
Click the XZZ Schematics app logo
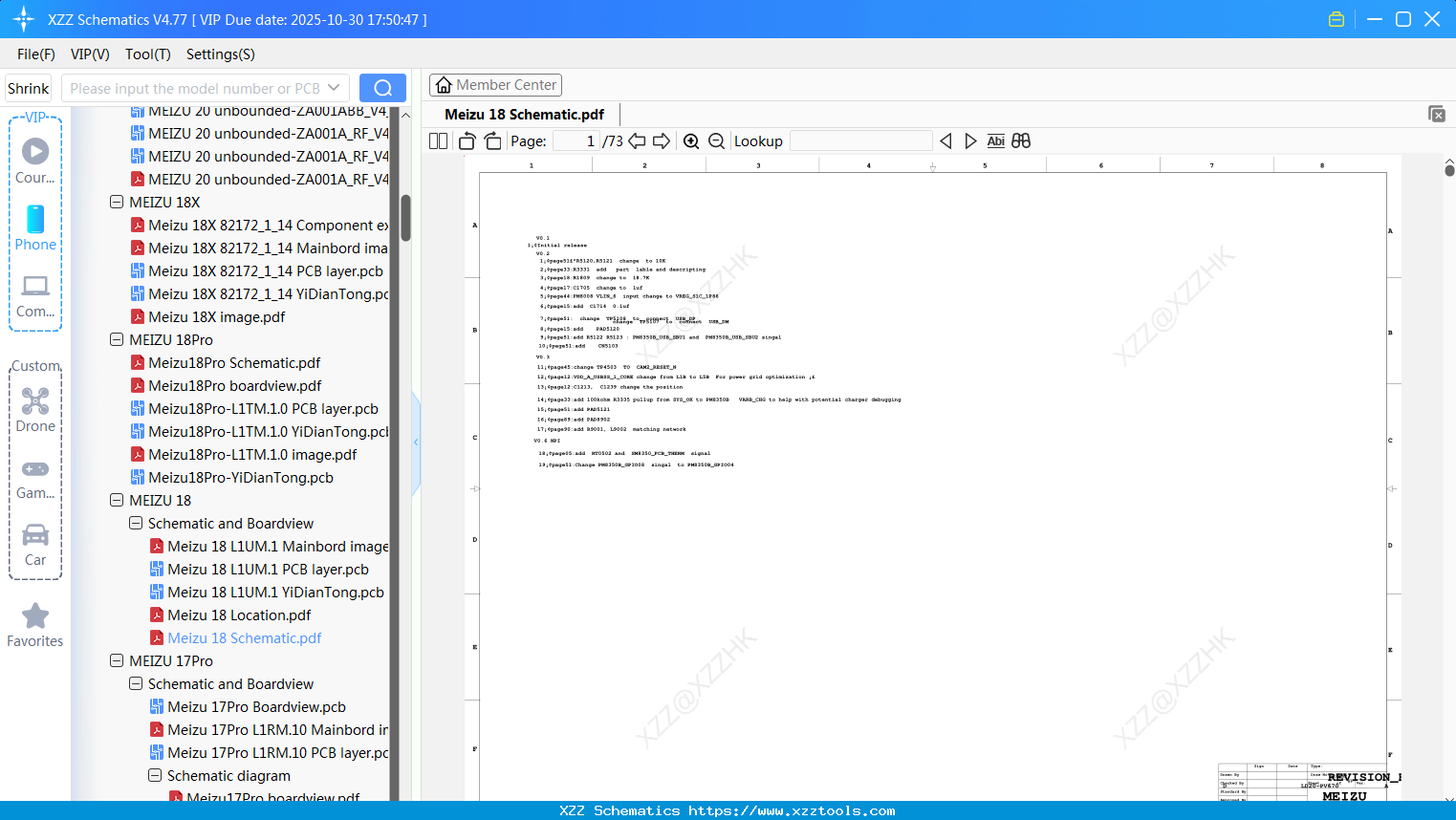point(23,19)
